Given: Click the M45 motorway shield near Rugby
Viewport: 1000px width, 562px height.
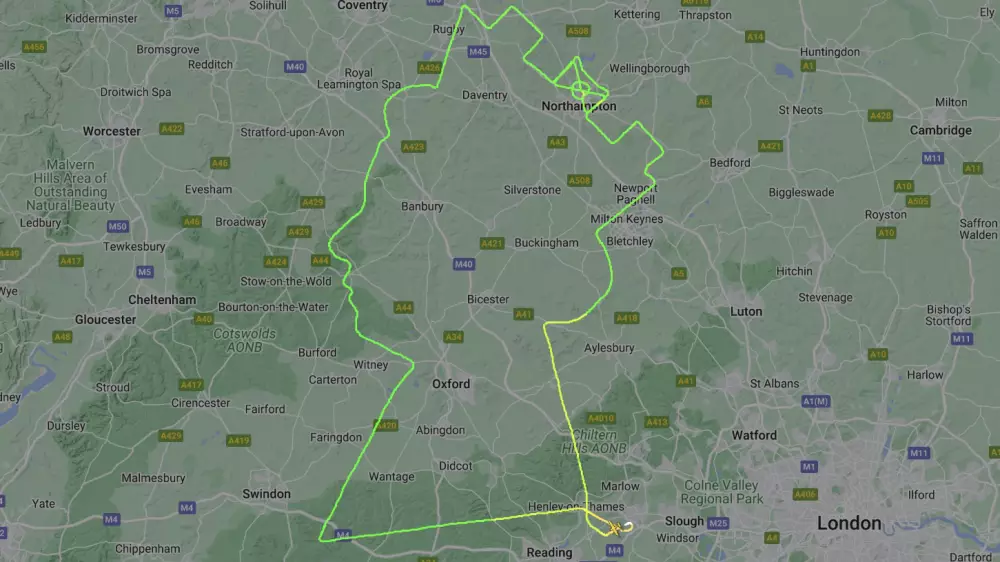Looking at the screenshot, I should pyautogui.click(x=478, y=52).
